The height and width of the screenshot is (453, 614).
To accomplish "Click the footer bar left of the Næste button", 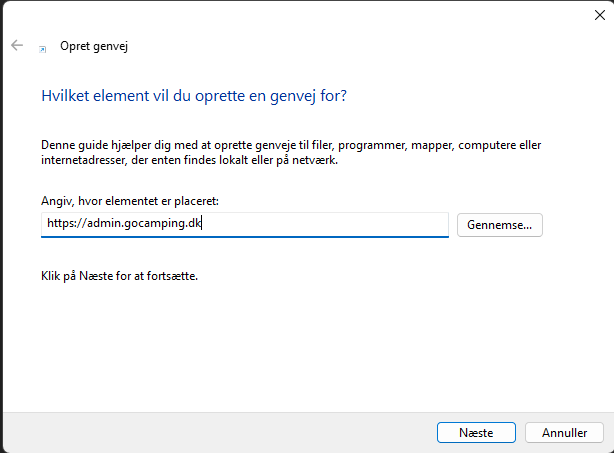I will coord(220,432).
